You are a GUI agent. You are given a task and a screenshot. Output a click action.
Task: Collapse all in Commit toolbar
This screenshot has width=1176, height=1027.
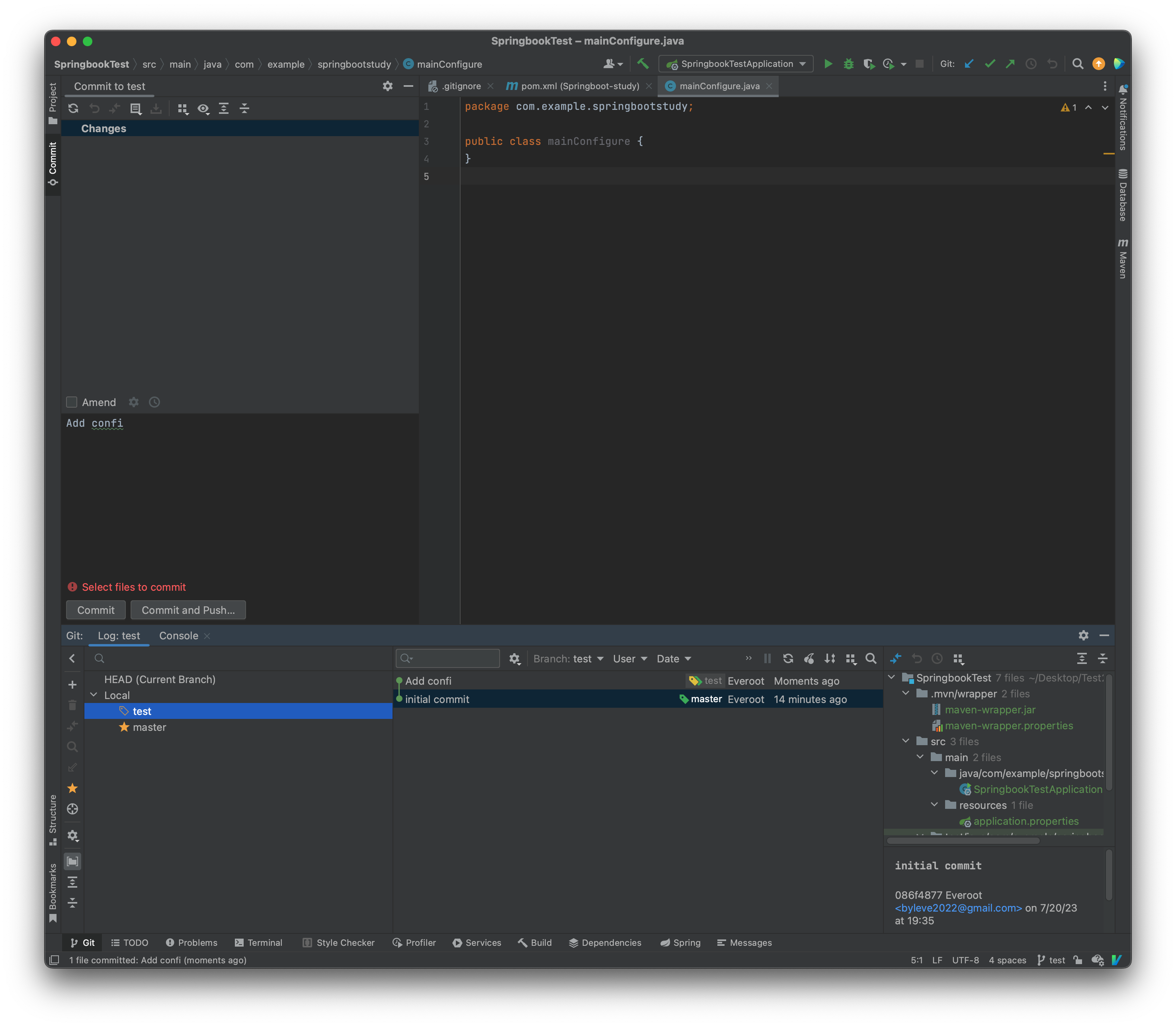coord(244,108)
